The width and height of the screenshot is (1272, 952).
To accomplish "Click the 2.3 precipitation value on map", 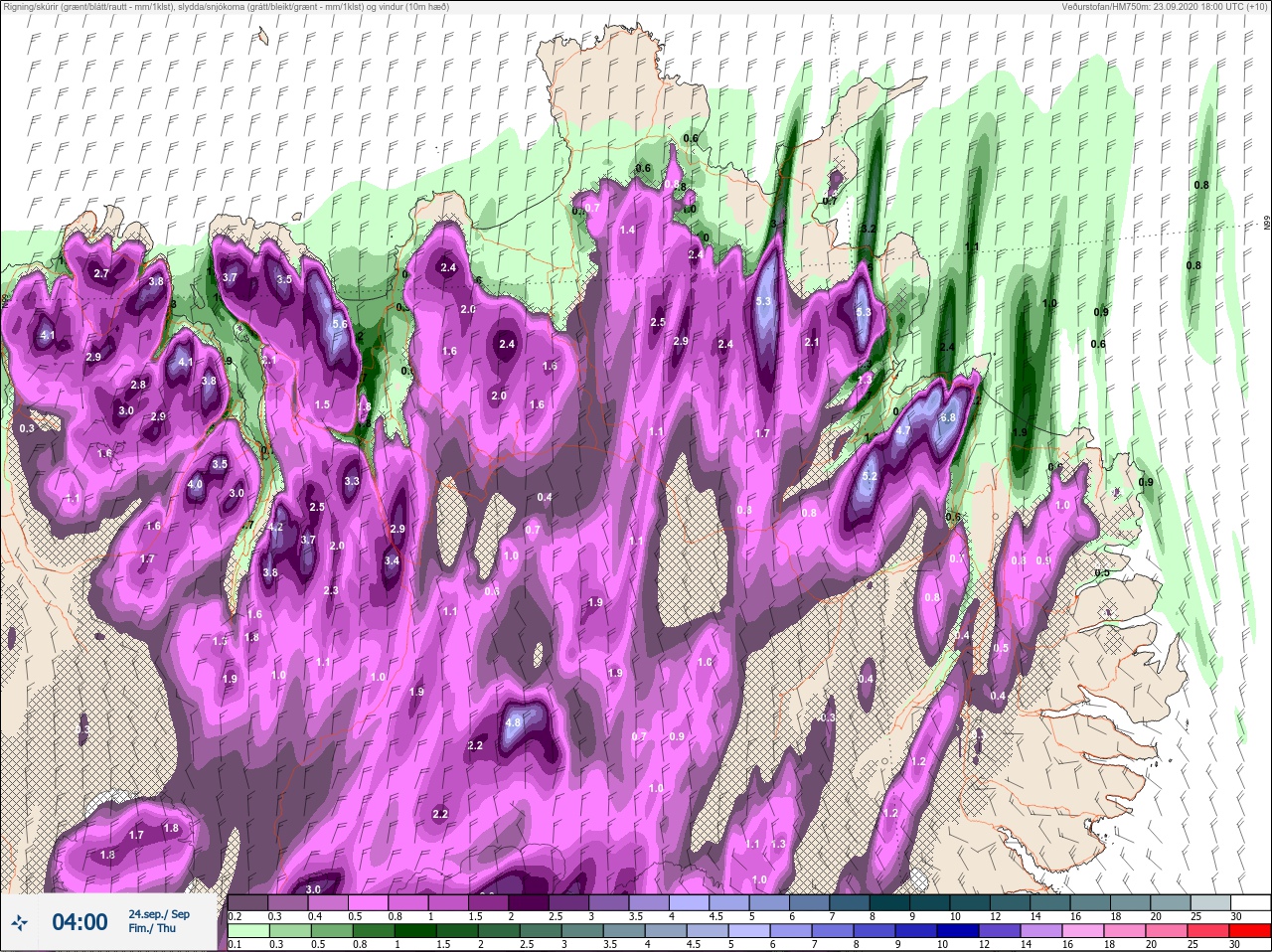I will point(331,590).
